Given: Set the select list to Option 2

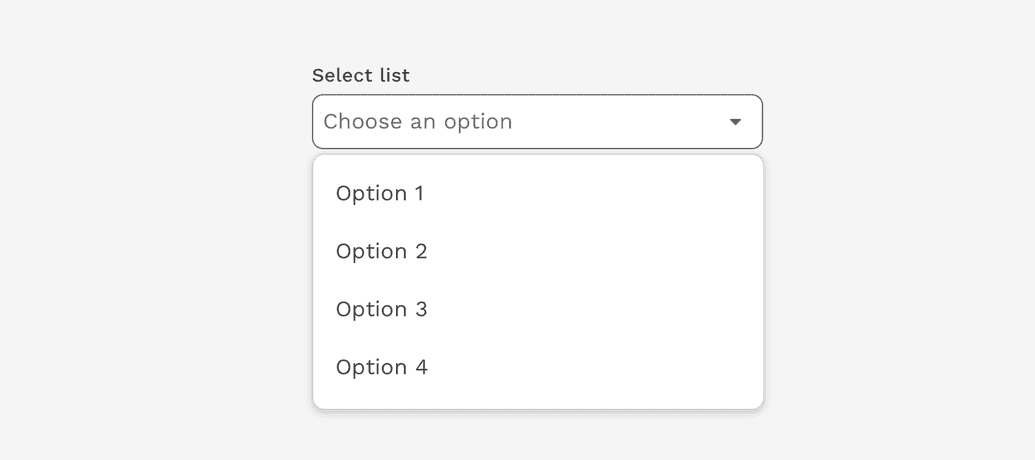Looking at the screenshot, I should click(382, 251).
